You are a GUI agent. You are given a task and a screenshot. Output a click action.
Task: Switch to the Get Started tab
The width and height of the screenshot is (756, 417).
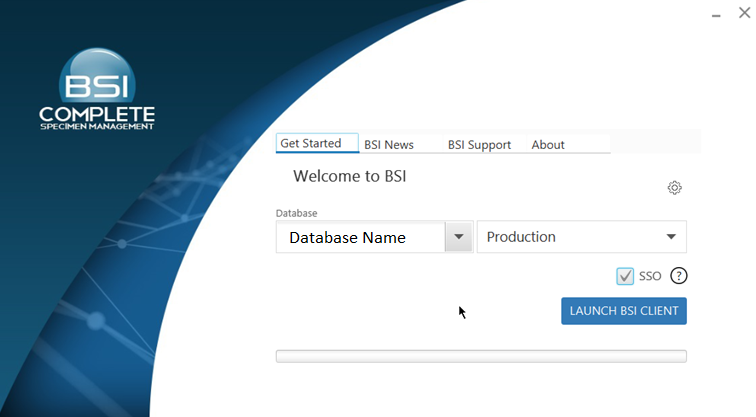pos(317,143)
